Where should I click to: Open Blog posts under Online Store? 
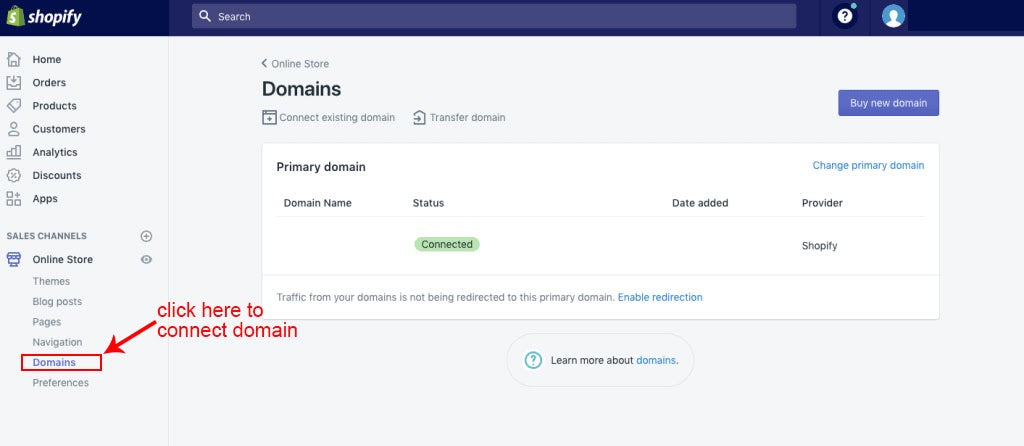57,302
